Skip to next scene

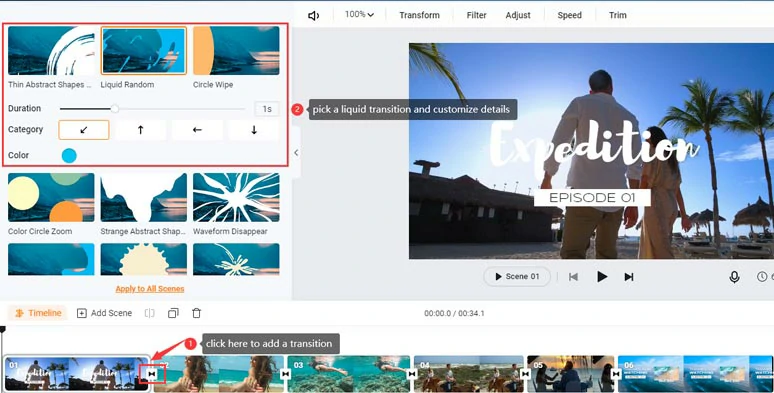[x=628, y=277]
